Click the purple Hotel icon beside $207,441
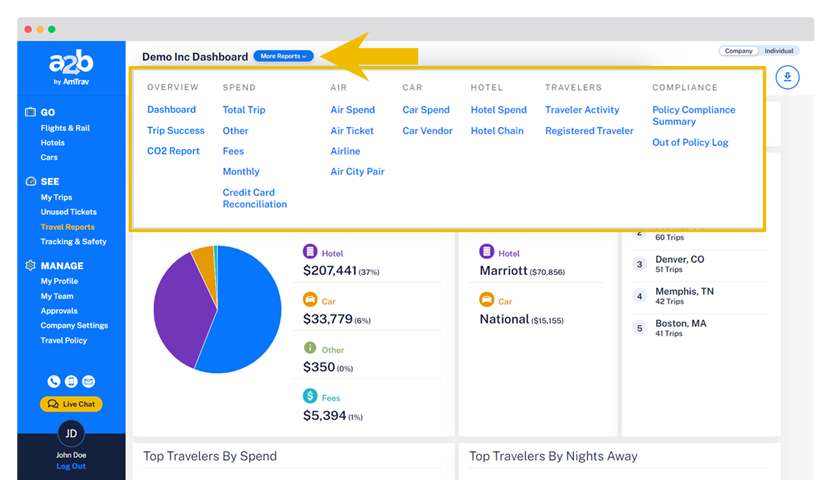This screenshot has width=832, height=480. click(x=312, y=254)
